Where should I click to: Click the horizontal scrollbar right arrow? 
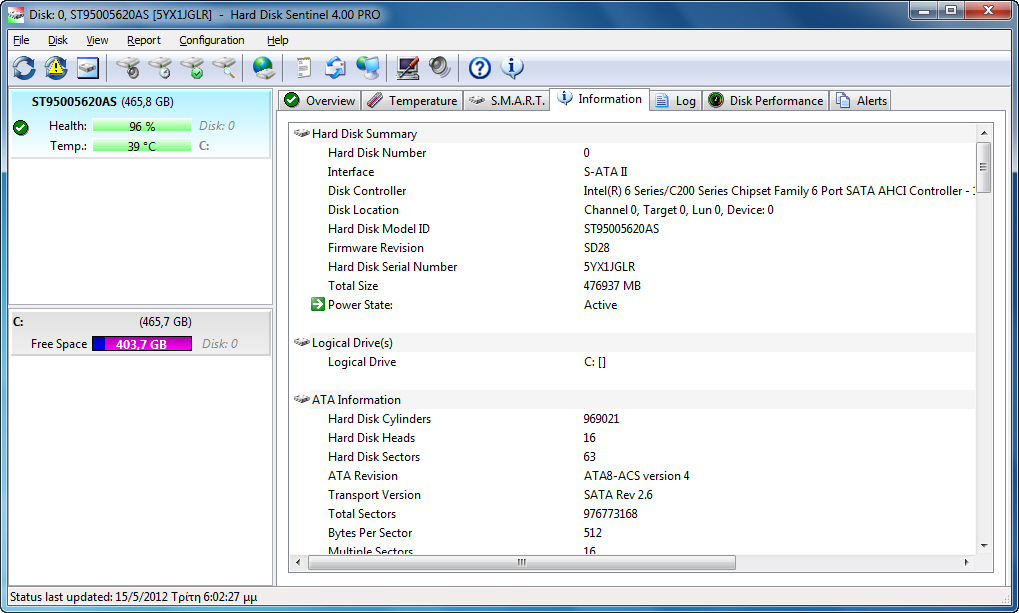coord(966,562)
